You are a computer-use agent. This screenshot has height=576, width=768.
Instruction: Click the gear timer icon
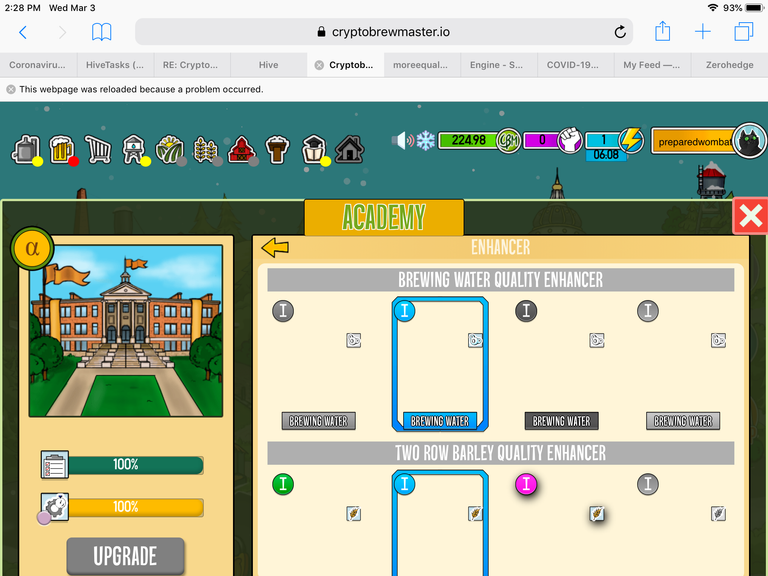[54, 507]
